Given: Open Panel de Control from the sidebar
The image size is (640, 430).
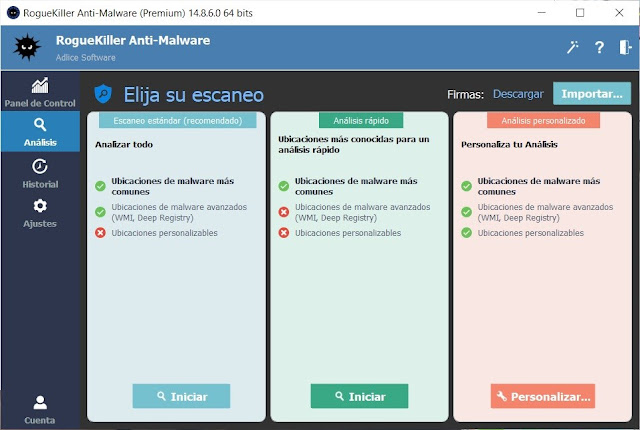Looking at the screenshot, I should coord(40,93).
